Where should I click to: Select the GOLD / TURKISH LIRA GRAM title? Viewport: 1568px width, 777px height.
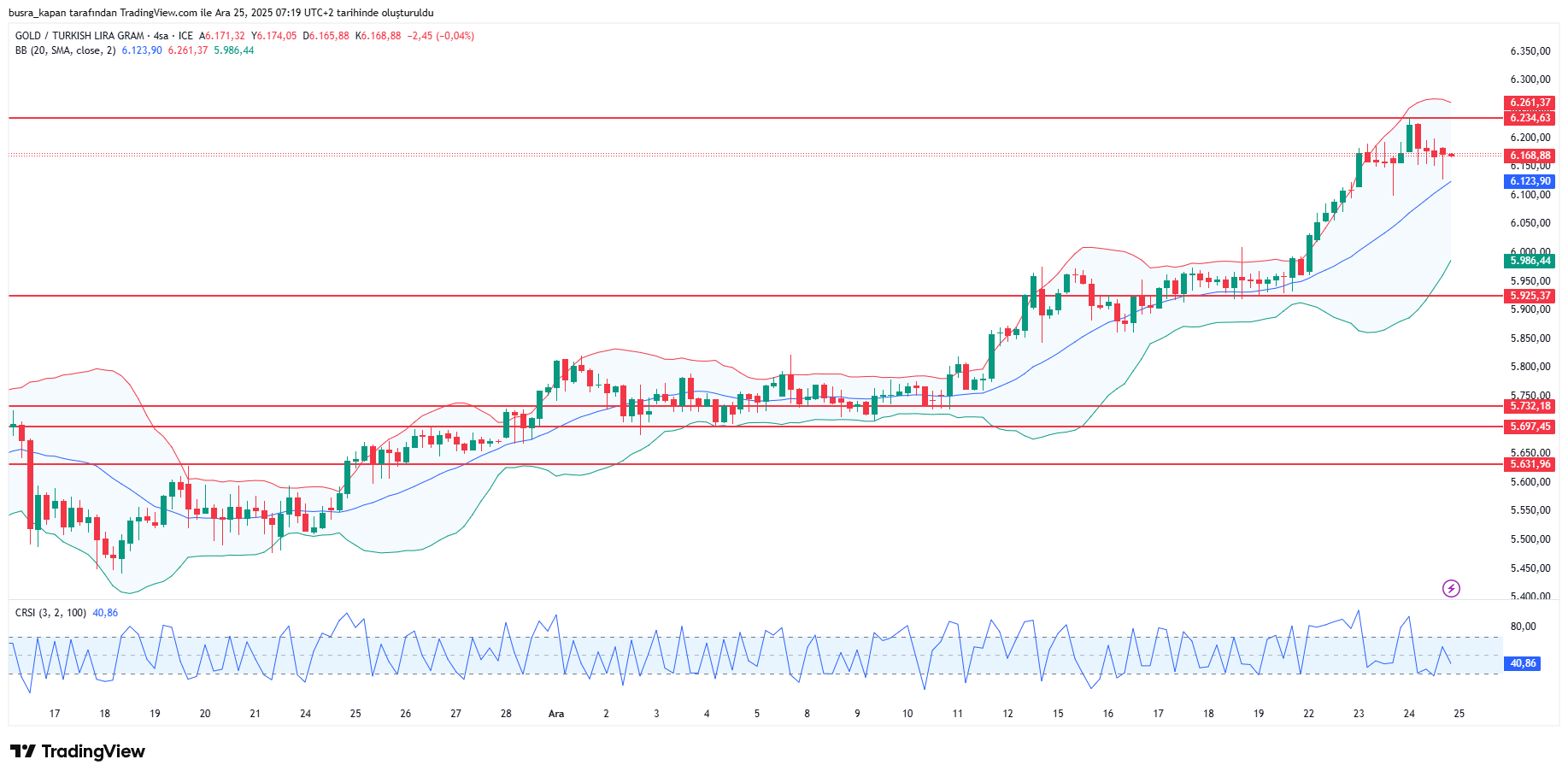tap(79, 36)
